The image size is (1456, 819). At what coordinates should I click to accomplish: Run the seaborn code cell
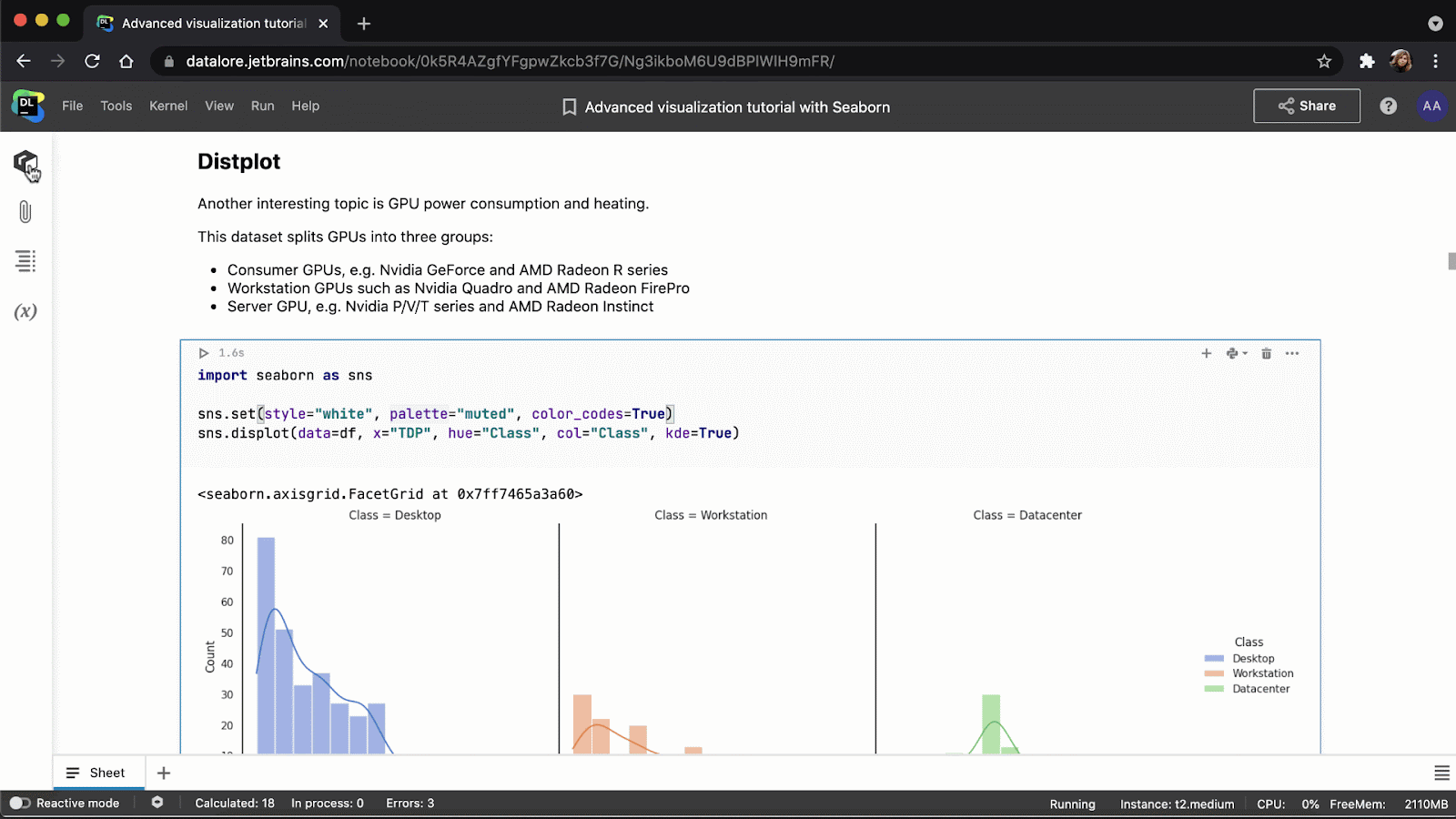[204, 353]
